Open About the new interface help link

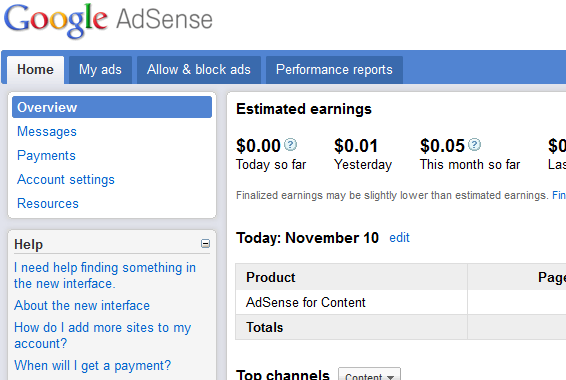coord(82,306)
